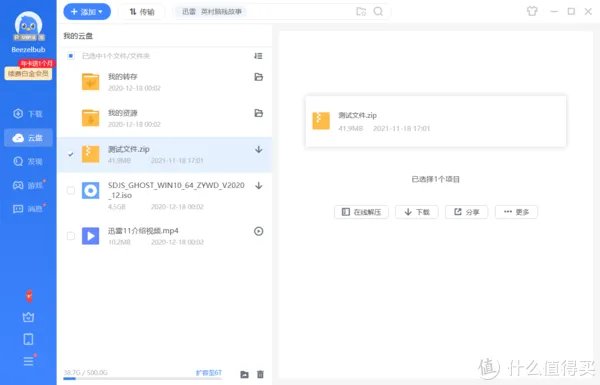Click the Beezelbub username
The height and width of the screenshot is (385, 600).
click(x=28, y=49)
